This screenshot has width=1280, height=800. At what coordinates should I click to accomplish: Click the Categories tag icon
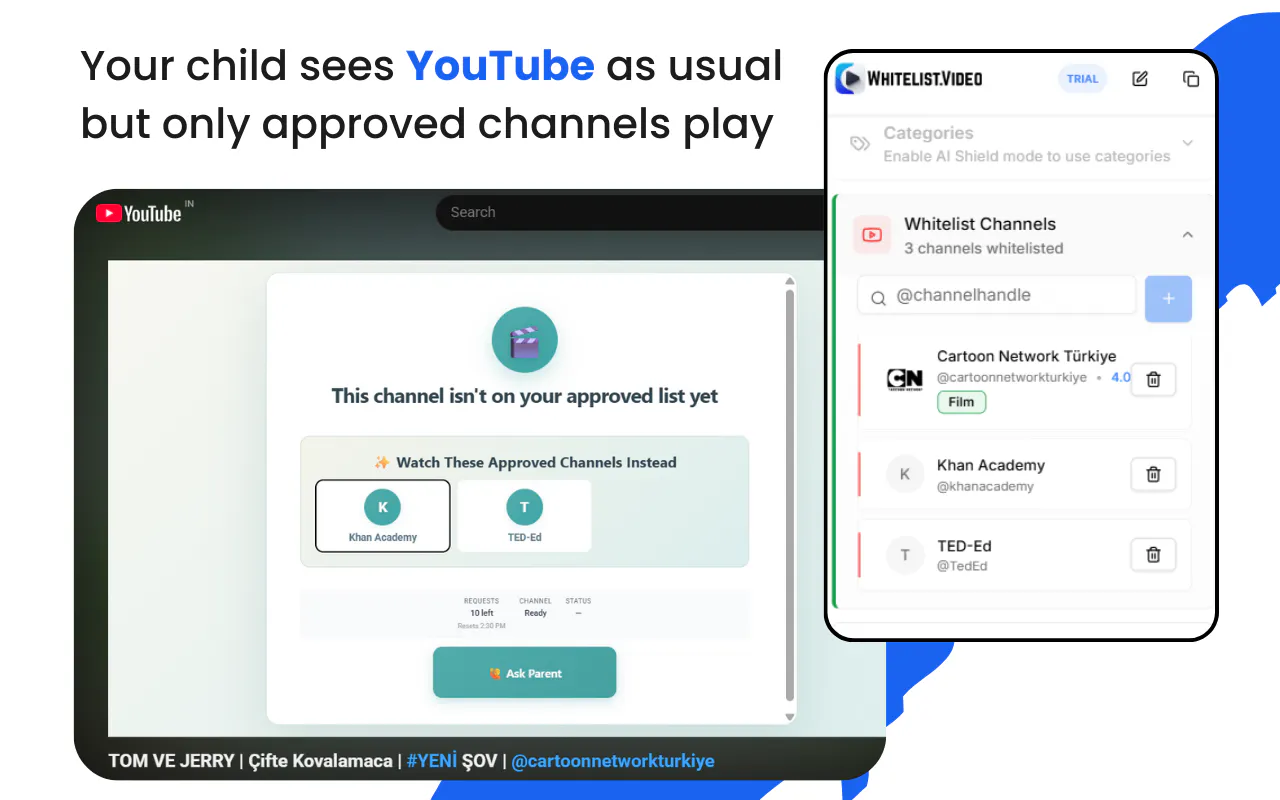(x=859, y=144)
